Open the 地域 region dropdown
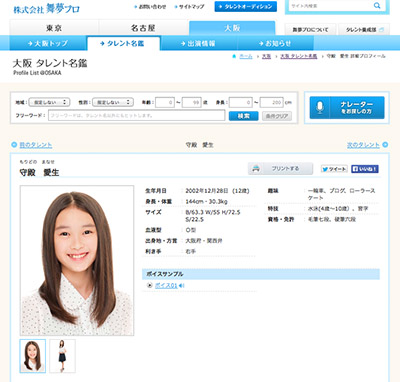Viewport: 400px width, 382px height. 49,102
